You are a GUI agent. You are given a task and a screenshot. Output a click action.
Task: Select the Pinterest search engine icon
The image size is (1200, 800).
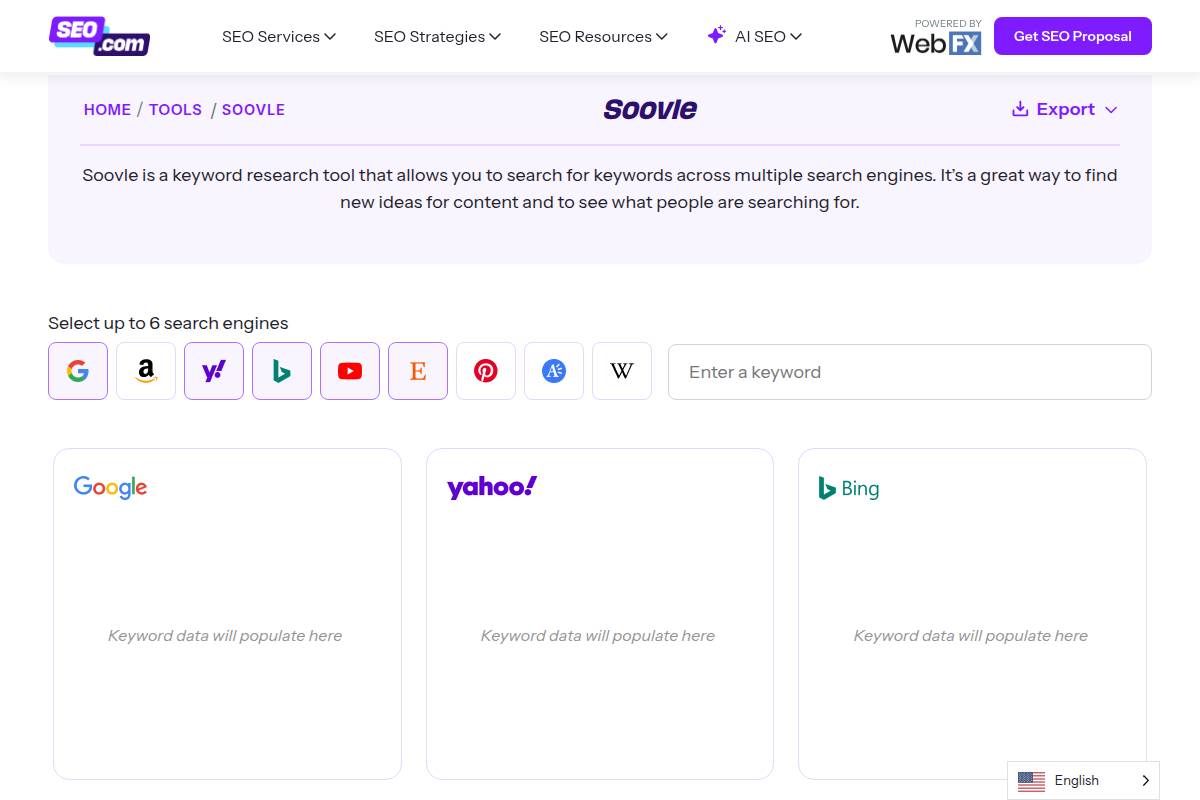tap(486, 371)
